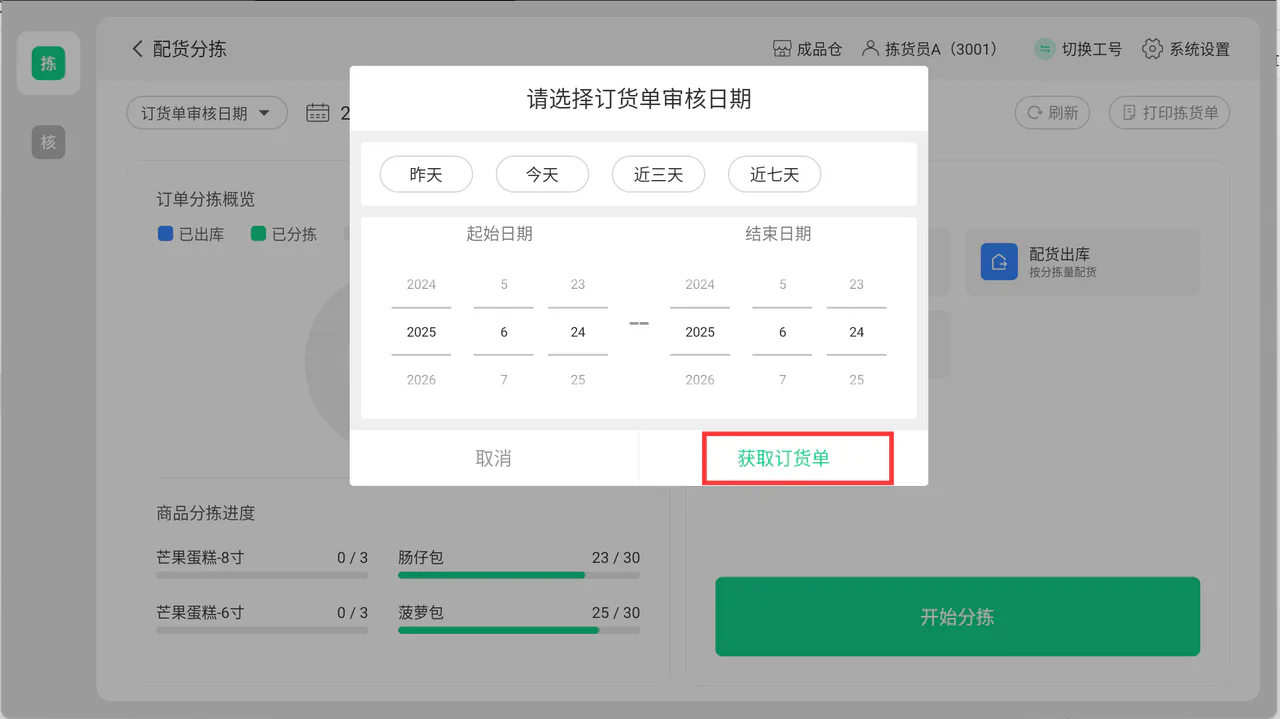This screenshot has width=1280, height=719.
Task: Pick year 2024 in 结束日期 column
Action: pyautogui.click(x=700, y=284)
